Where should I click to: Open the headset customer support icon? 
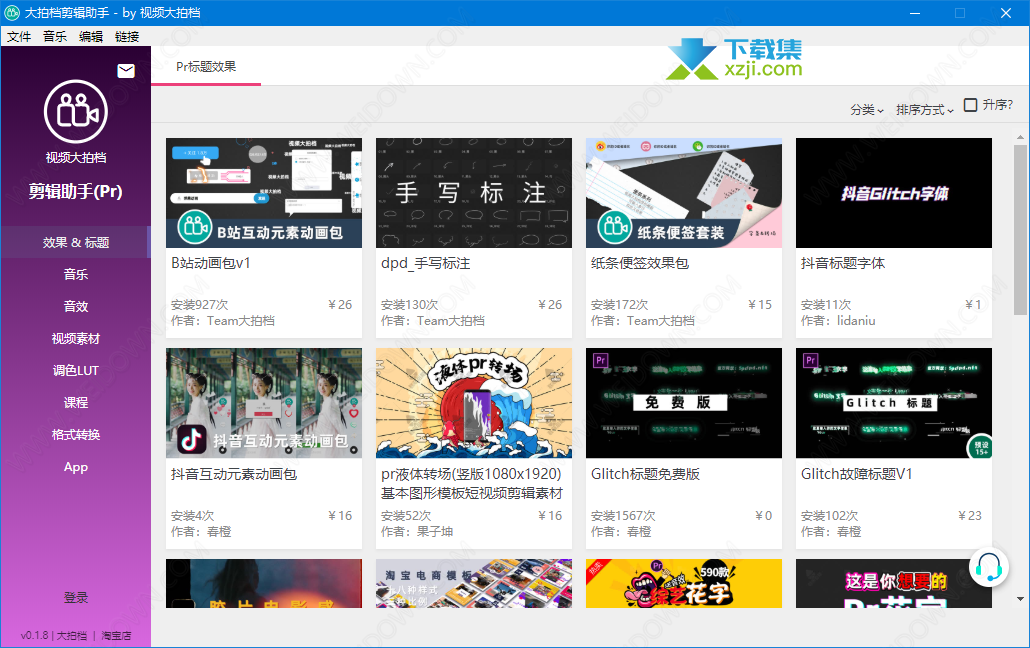click(989, 568)
